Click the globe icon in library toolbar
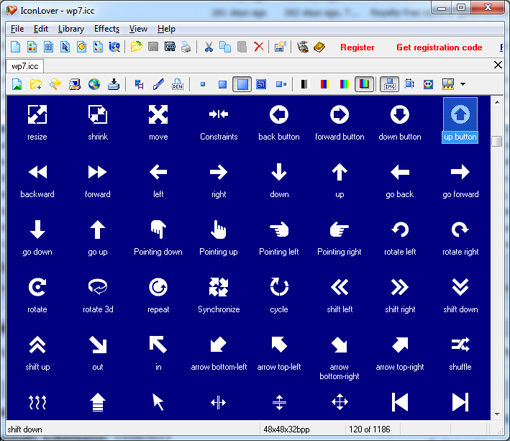The image size is (510, 441). click(x=94, y=84)
